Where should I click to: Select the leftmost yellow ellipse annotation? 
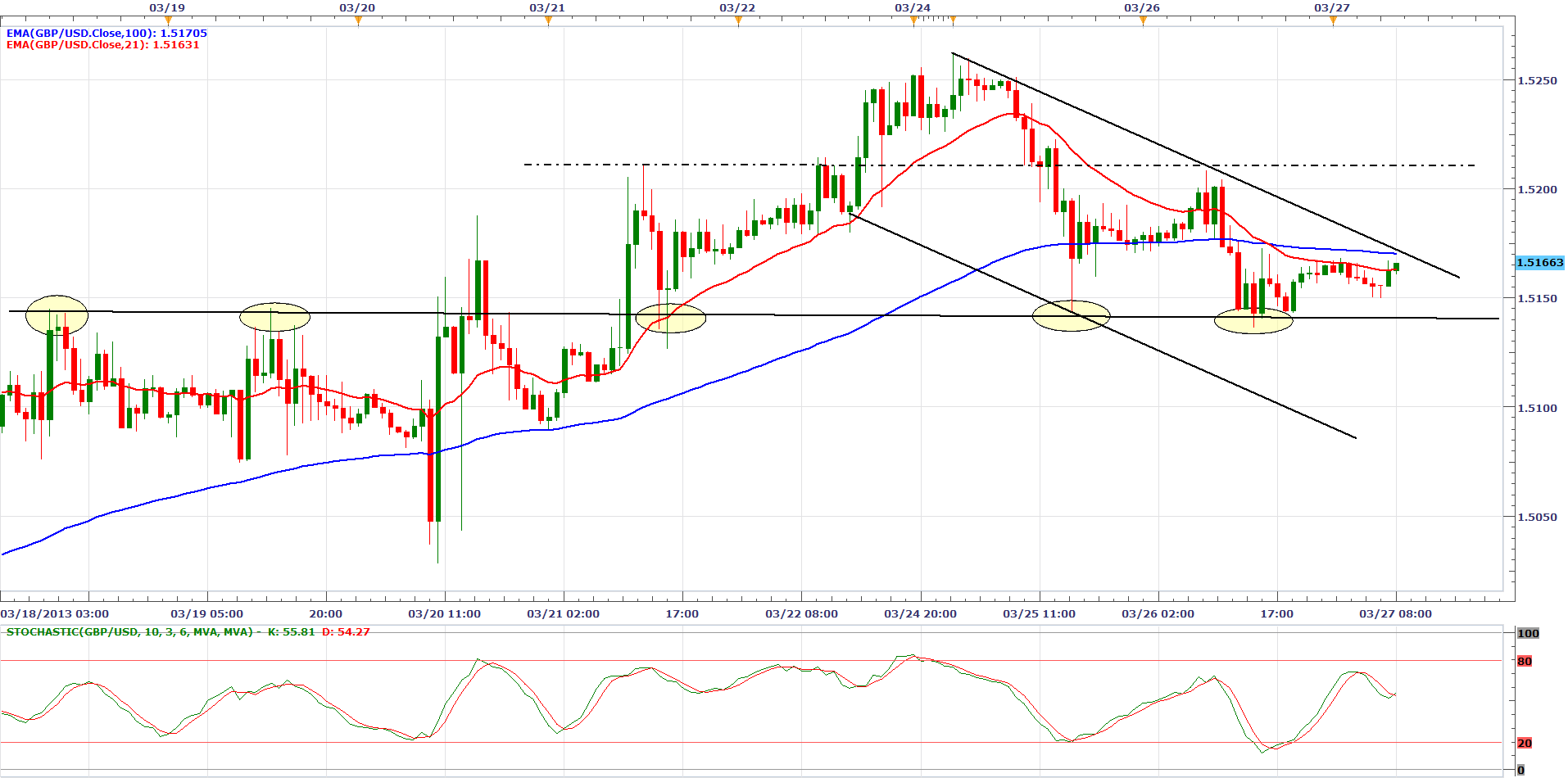point(57,315)
